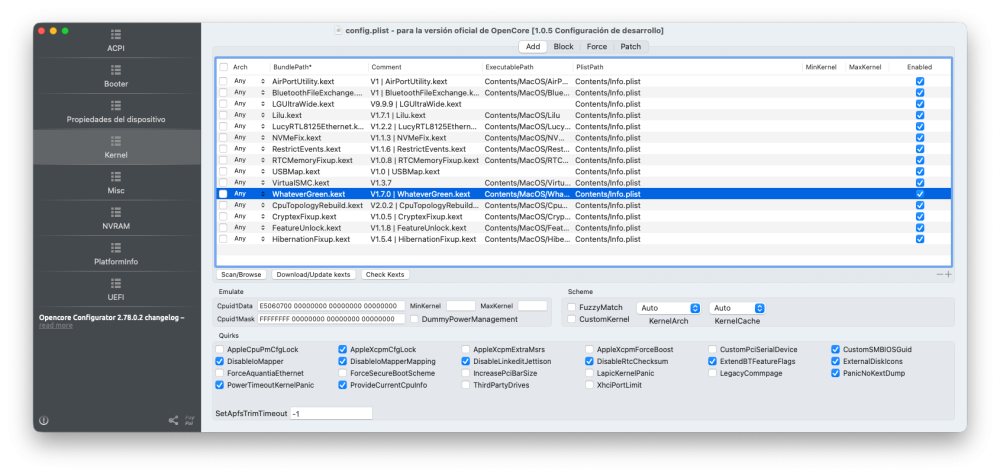Sort by BundlePath column header
Viewport: 1000px width, 476px height.
[x=319, y=67]
